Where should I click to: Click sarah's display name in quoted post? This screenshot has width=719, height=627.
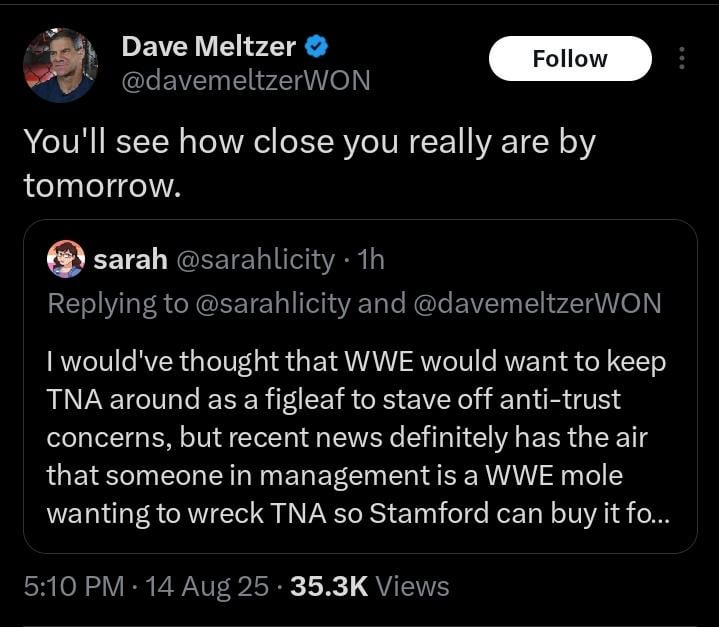130,260
